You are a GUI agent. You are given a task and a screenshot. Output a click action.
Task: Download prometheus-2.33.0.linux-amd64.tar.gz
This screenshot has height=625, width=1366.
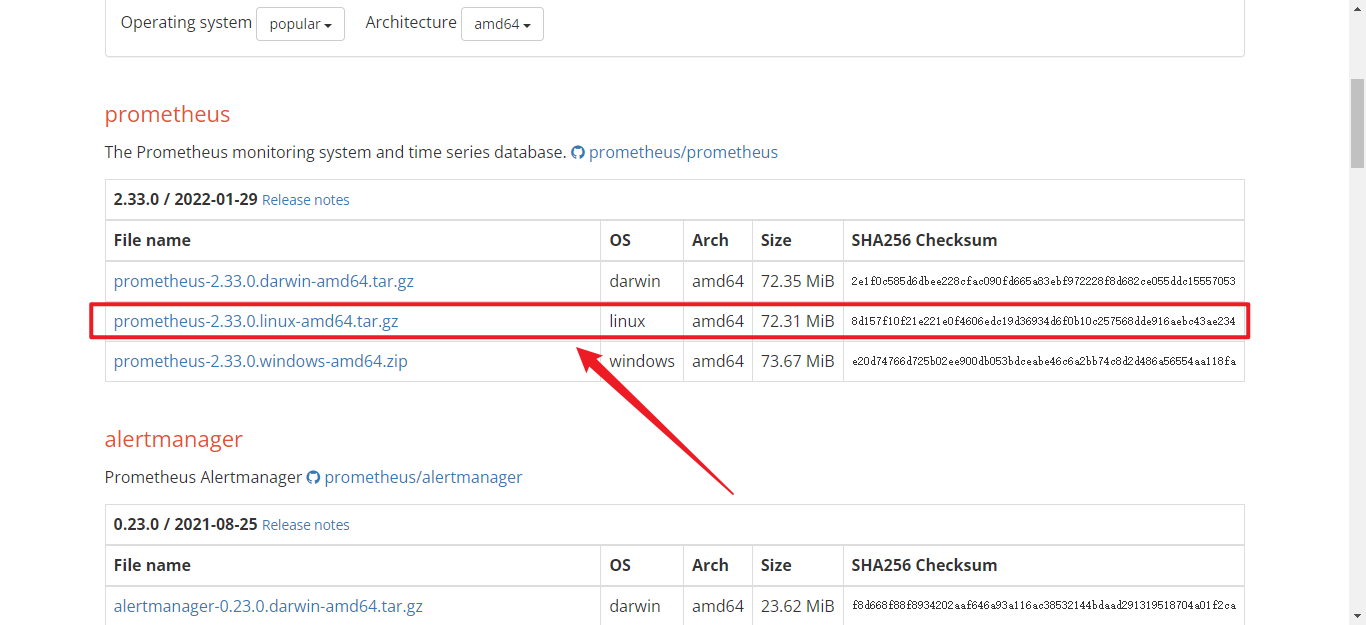point(256,321)
